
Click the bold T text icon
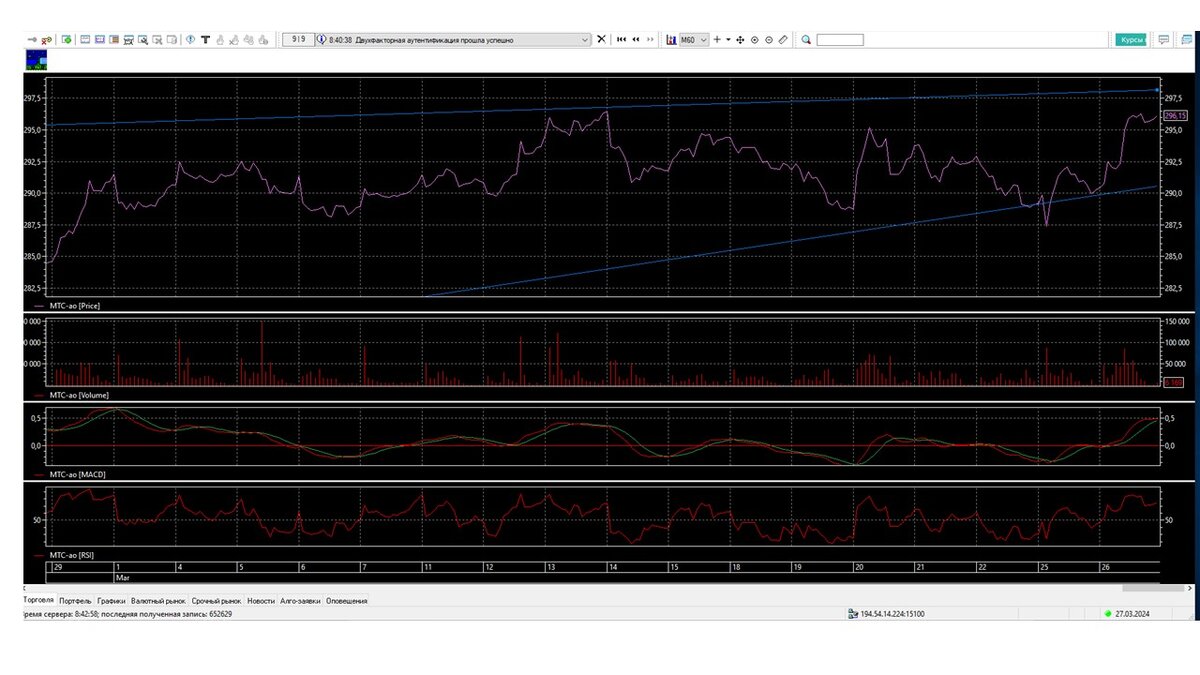coord(206,40)
